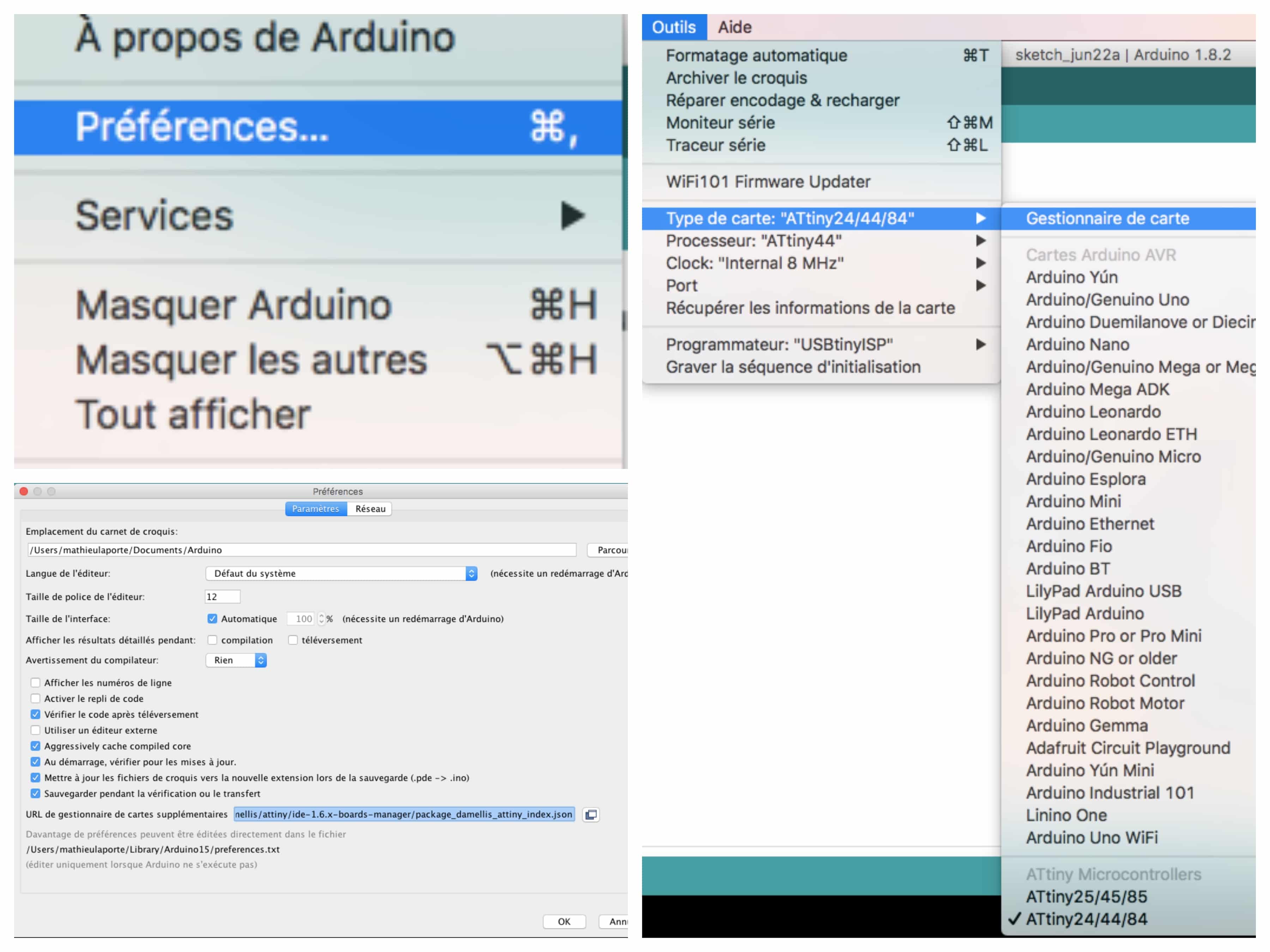Uncheck Aggressively cache compiled core
The height and width of the screenshot is (952, 1270).
tap(36, 746)
